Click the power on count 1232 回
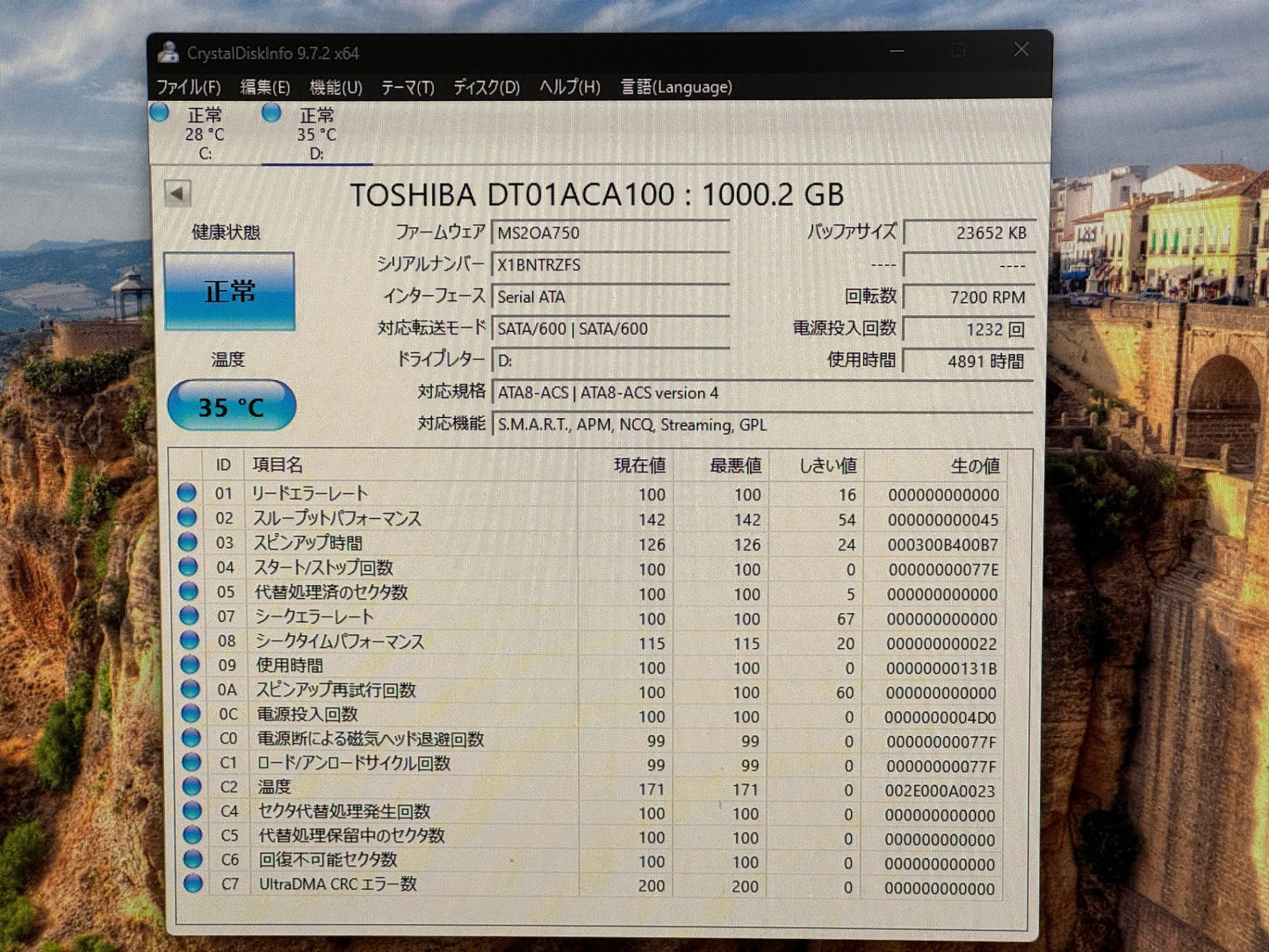The image size is (1269, 952). pos(968,328)
